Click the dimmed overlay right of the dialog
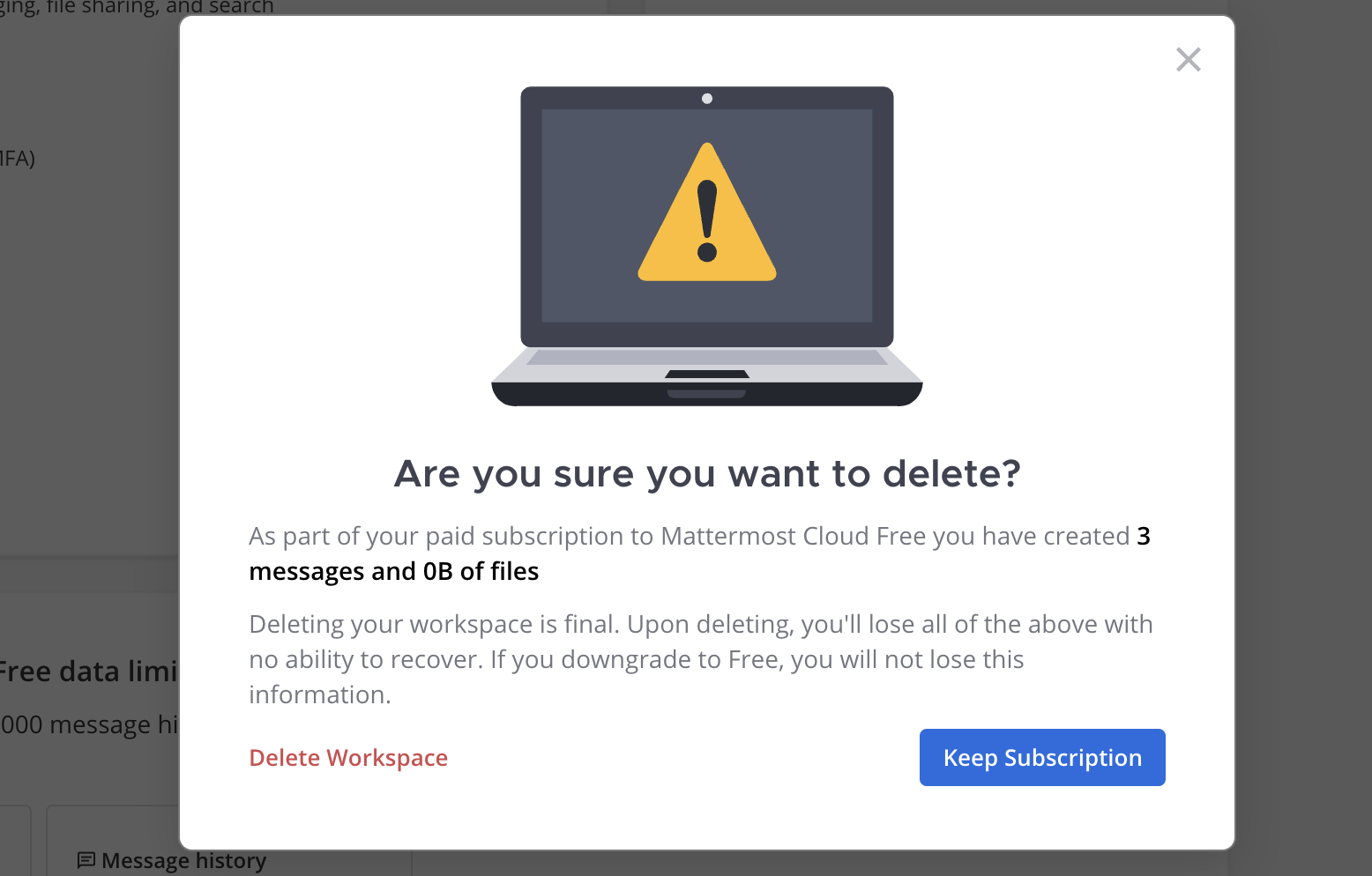 pos(1303,441)
